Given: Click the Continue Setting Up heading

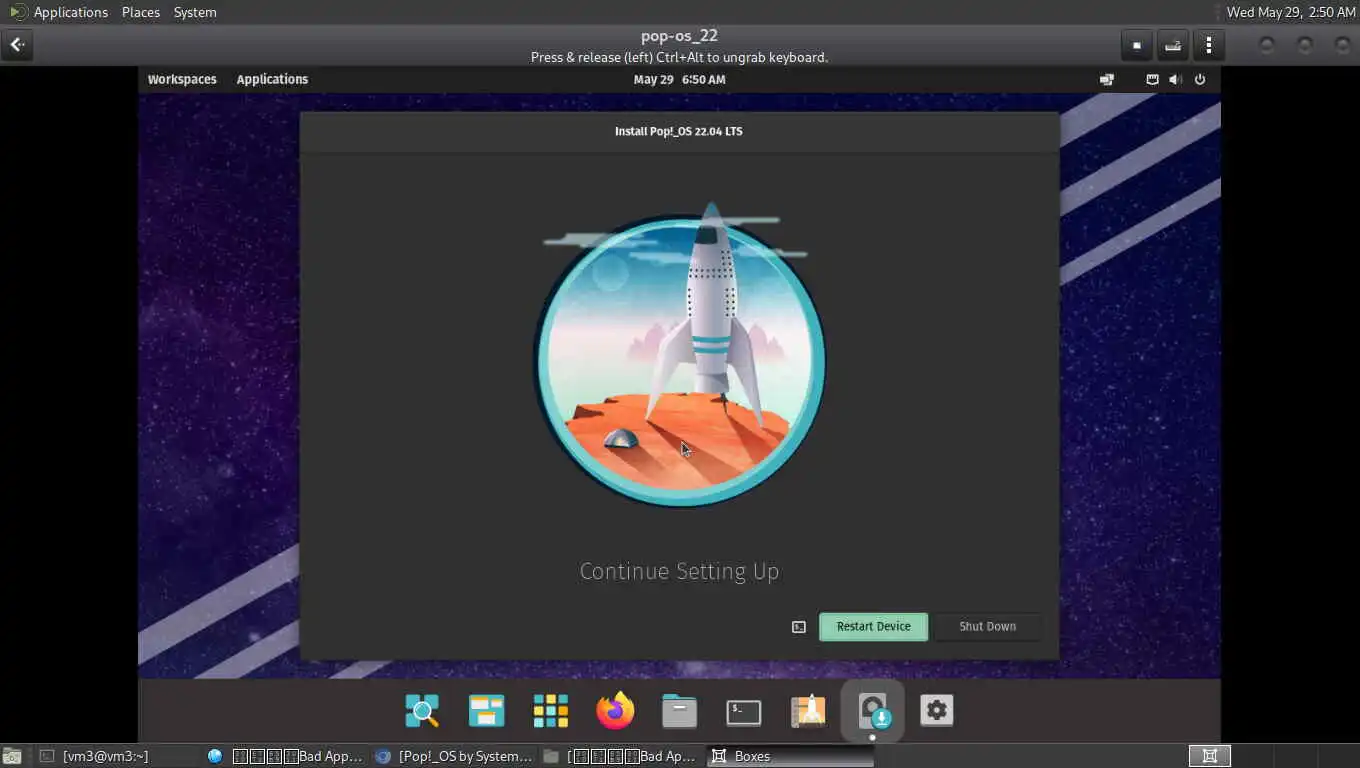Looking at the screenshot, I should tap(679, 571).
